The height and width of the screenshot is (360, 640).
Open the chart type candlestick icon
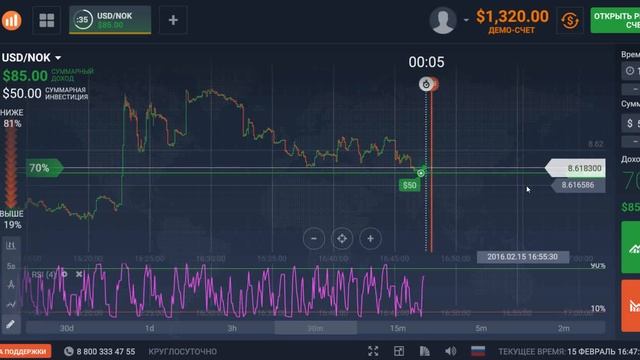coord(11,245)
